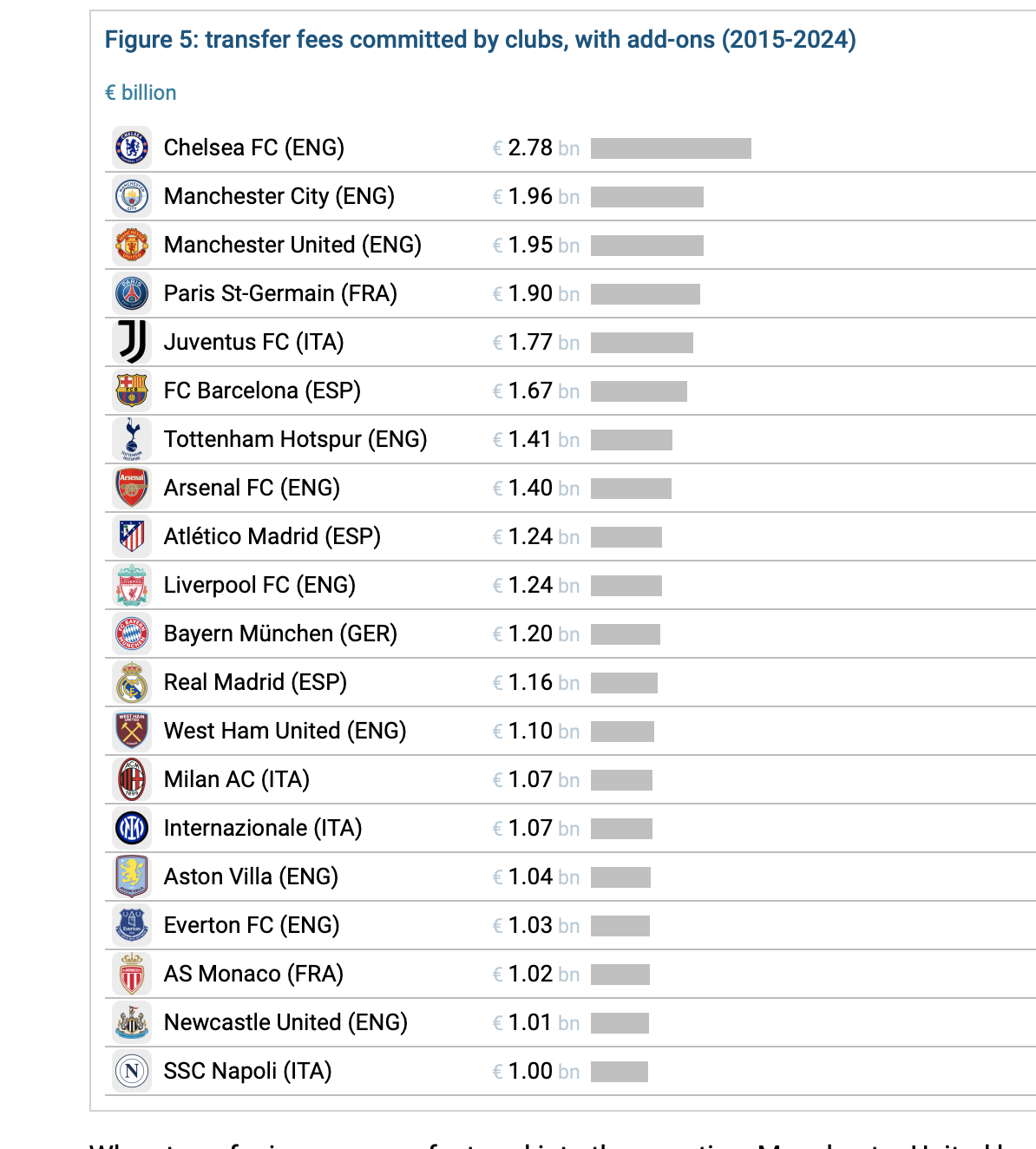The image size is (1036, 1149).
Task: Click the Manchester United (ENG) club name
Action: pos(292,245)
